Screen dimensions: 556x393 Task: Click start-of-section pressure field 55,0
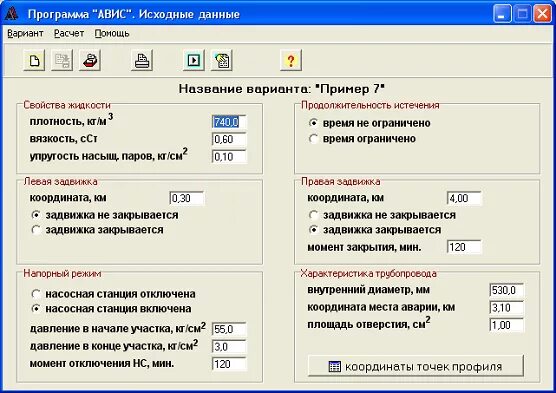click(x=229, y=329)
